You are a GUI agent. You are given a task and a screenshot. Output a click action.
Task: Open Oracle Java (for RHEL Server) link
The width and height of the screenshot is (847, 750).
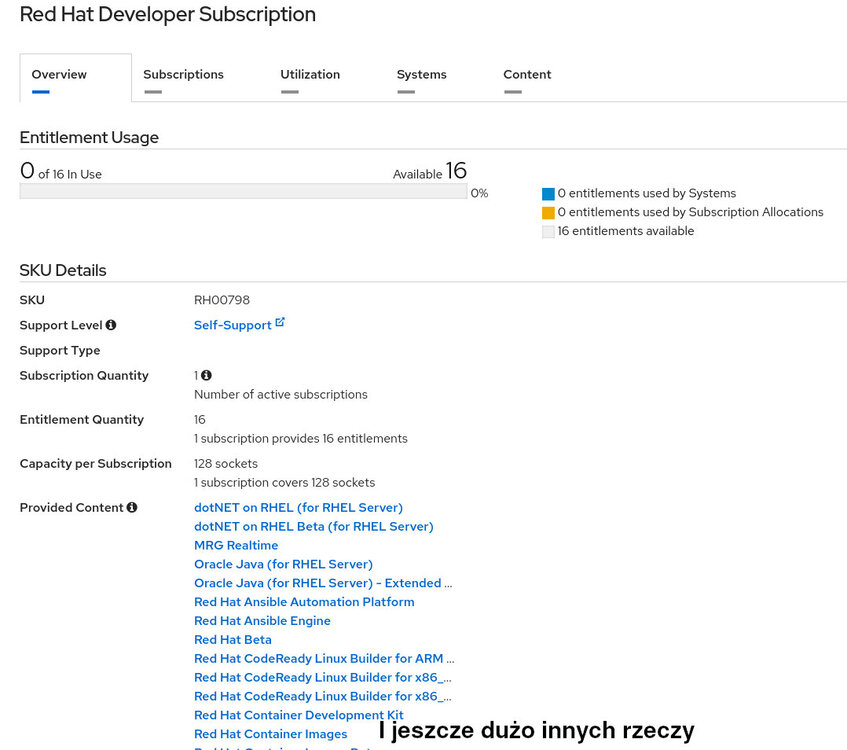click(283, 564)
